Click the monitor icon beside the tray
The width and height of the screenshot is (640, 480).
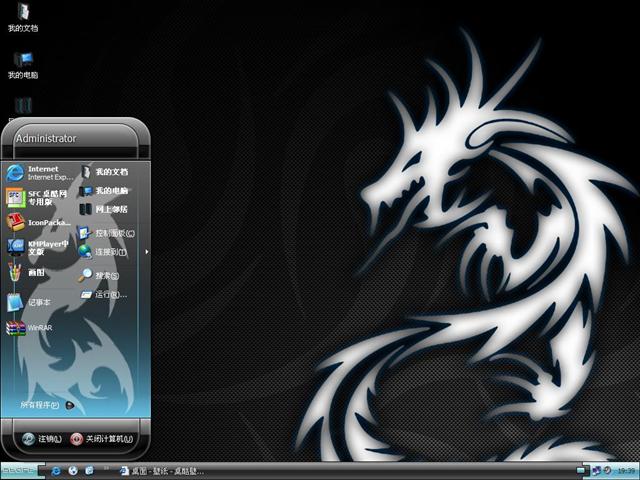[580, 471]
